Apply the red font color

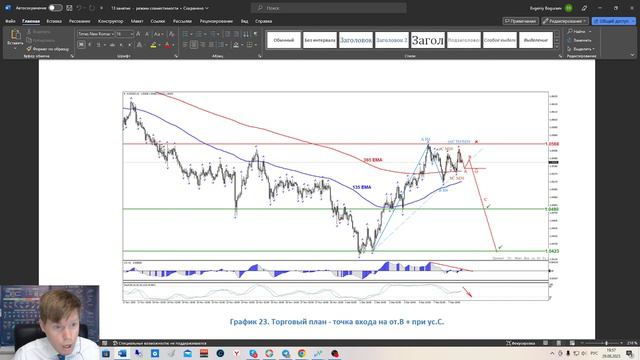coord(167,44)
